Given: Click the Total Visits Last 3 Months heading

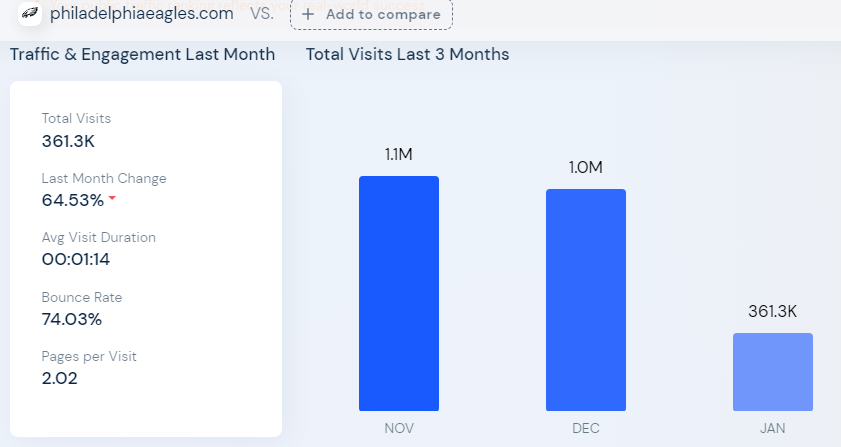Looking at the screenshot, I should pos(408,54).
